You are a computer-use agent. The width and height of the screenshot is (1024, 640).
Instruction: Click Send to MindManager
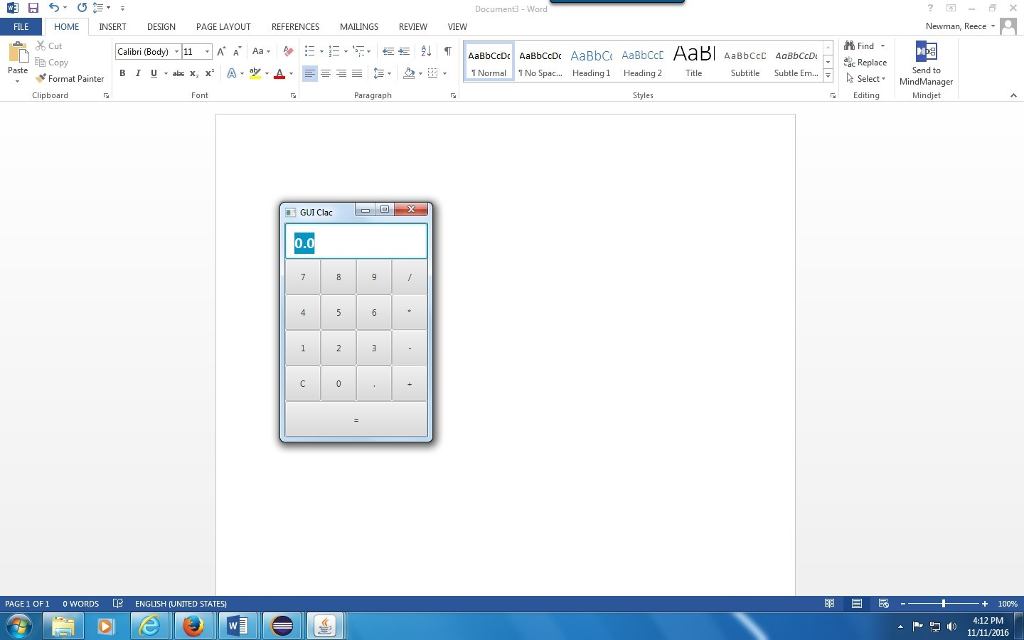[x=926, y=63]
